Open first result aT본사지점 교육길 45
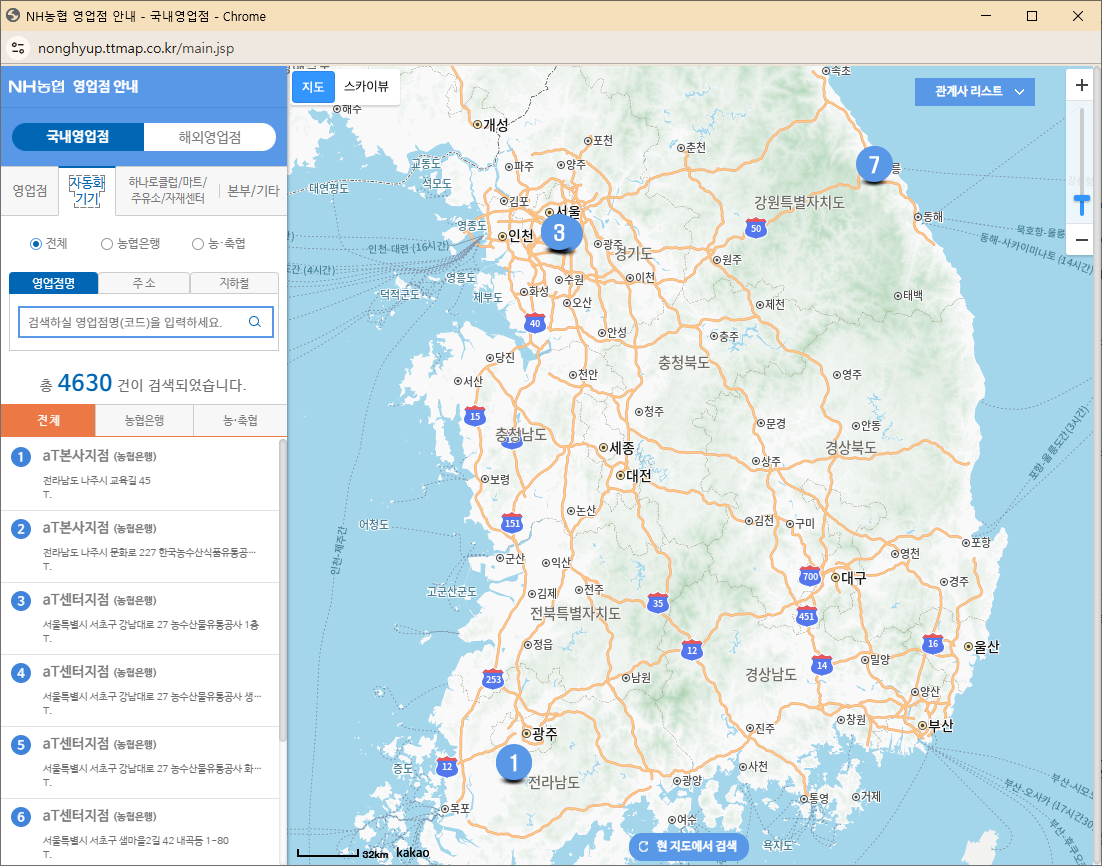The image size is (1102, 866). (140, 474)
